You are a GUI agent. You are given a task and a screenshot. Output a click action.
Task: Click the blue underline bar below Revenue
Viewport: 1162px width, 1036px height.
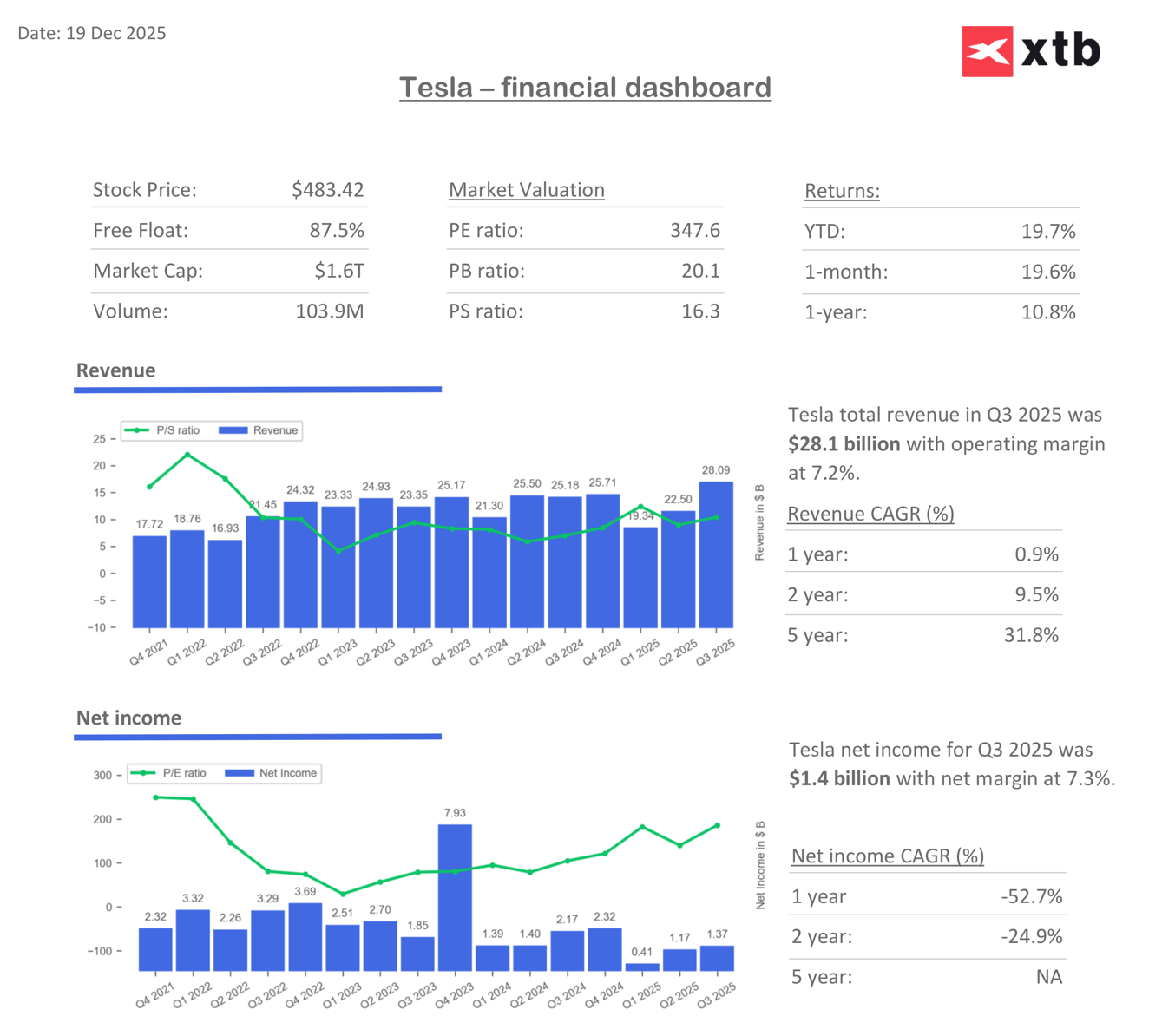point(259,390)
